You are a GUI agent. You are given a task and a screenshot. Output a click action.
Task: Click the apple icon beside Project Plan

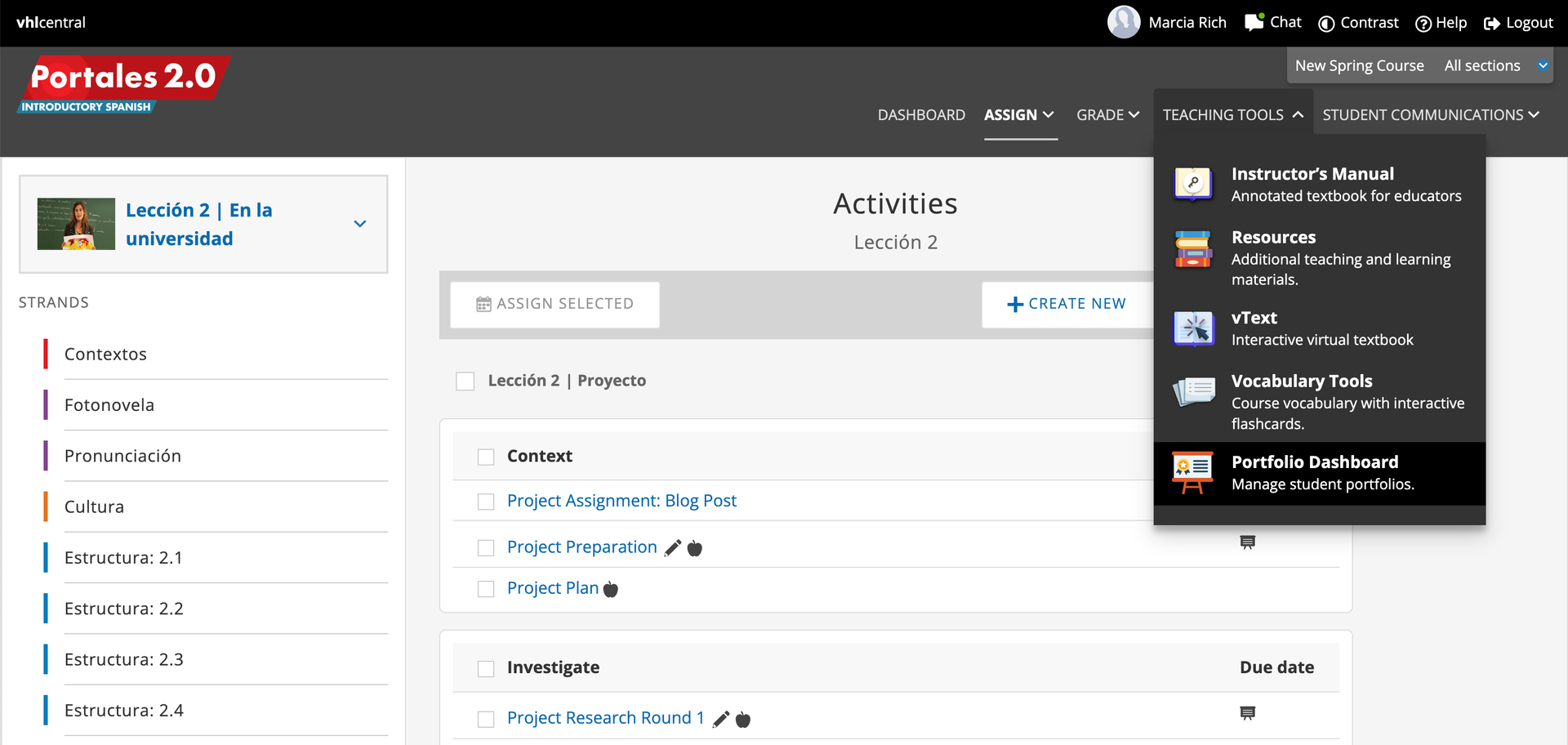(x=611, y=589)
